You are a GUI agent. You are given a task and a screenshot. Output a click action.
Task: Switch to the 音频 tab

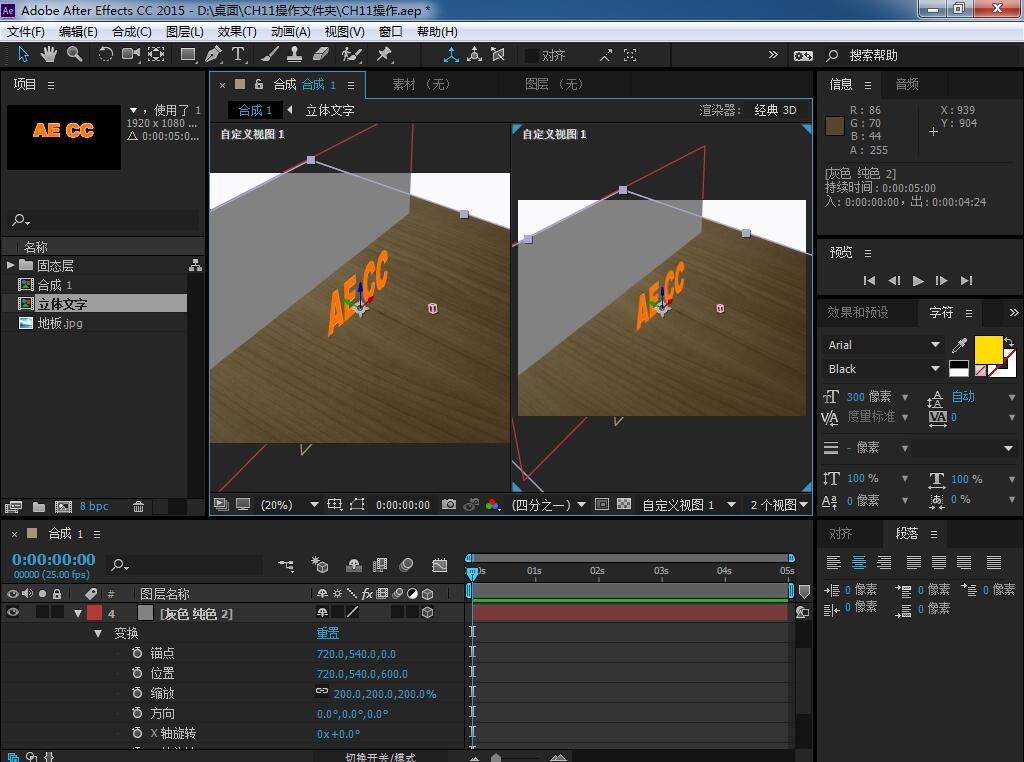(907, 84)
